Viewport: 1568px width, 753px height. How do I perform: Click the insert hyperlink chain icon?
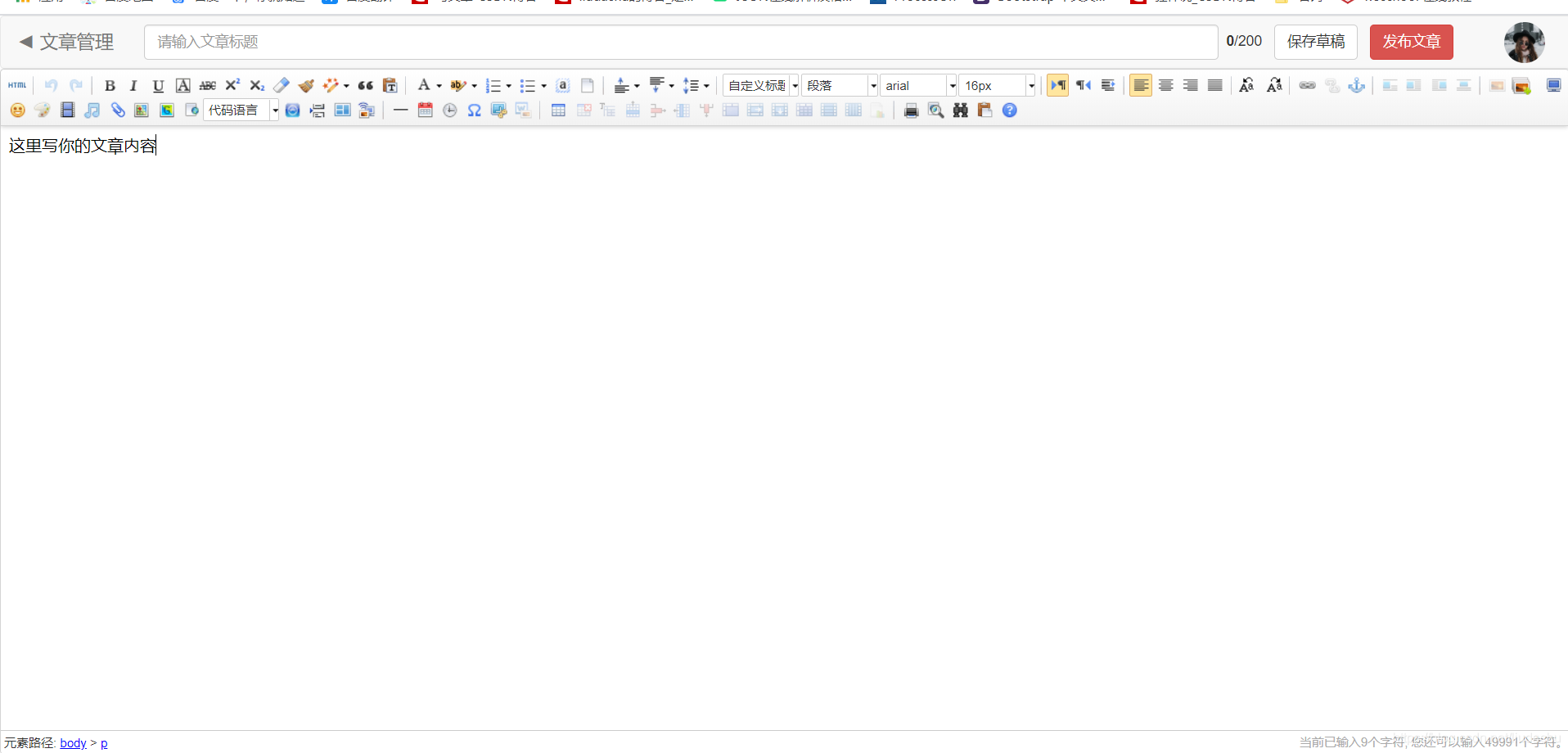tap(1308, 85)
